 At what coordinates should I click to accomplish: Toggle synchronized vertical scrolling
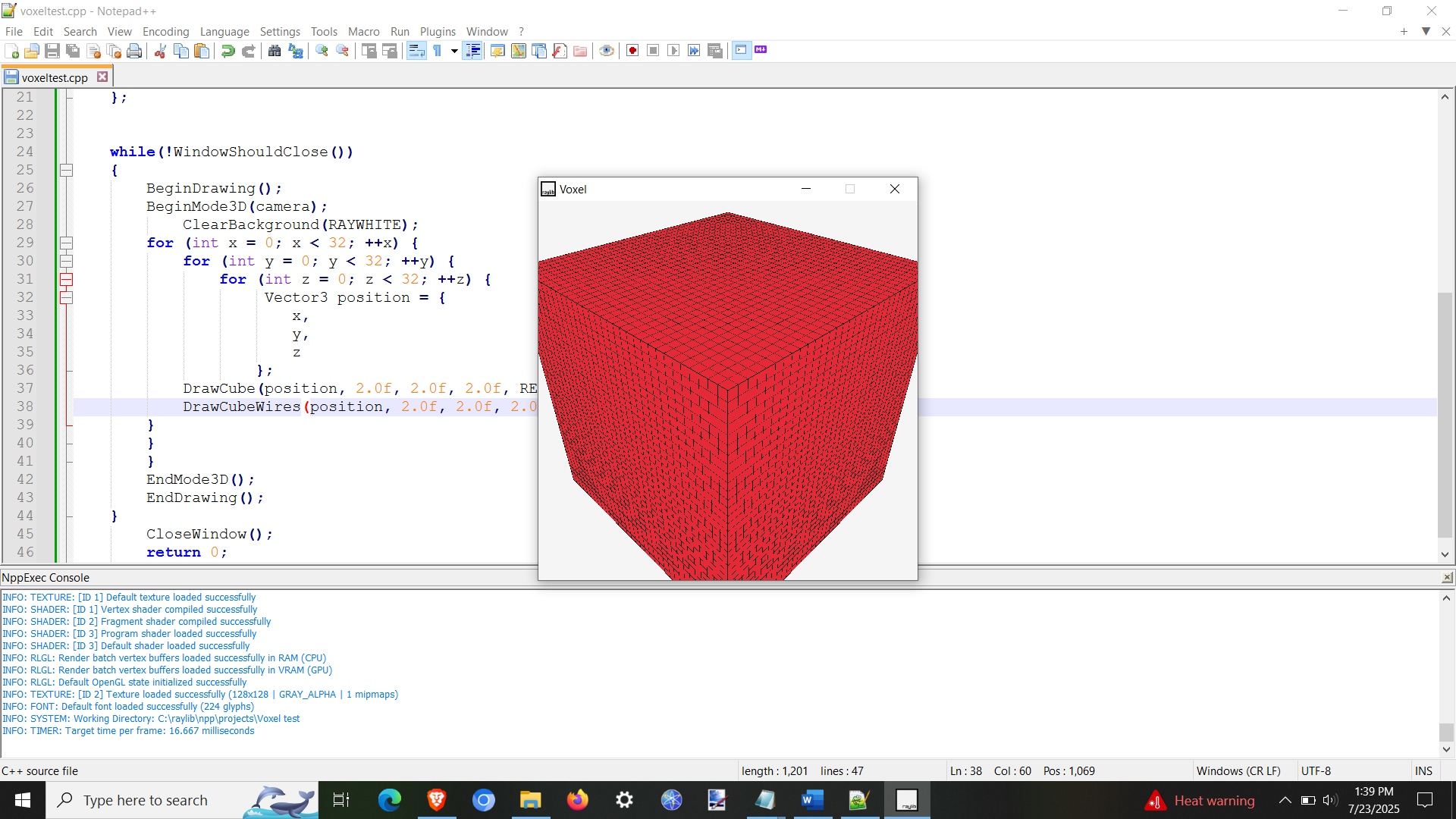[x=369, y=51]
